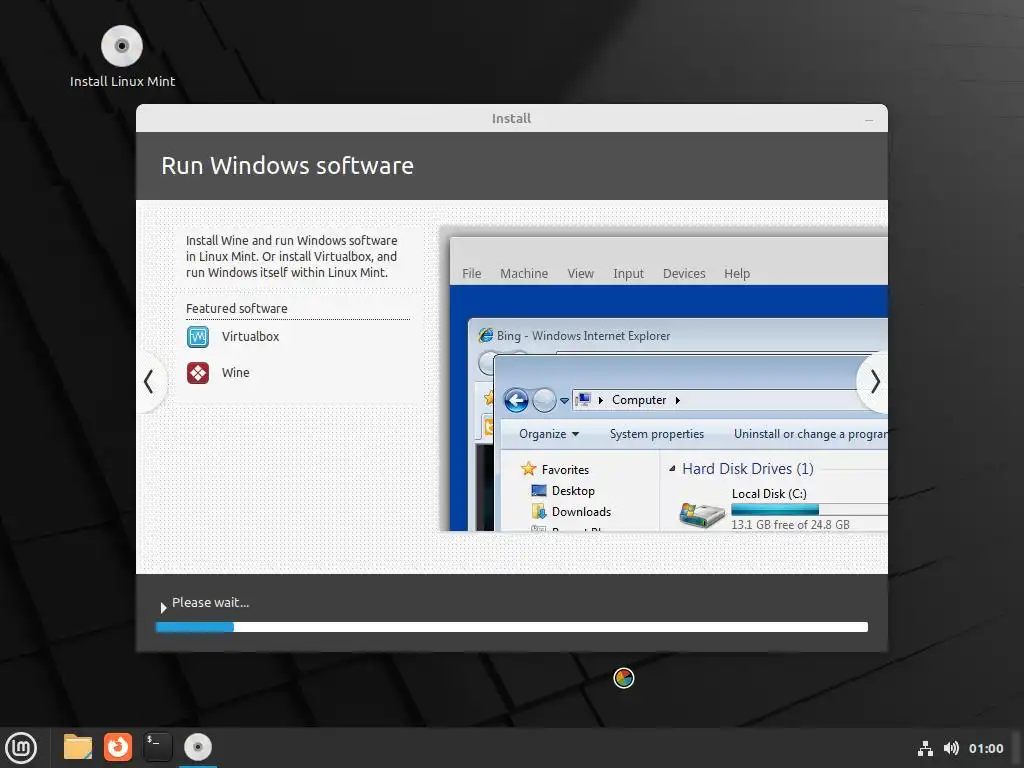Click the Wine featured software icon
Image resolution: width=1024 pixels, height=768 pixels.
click(x=198, y=373)
